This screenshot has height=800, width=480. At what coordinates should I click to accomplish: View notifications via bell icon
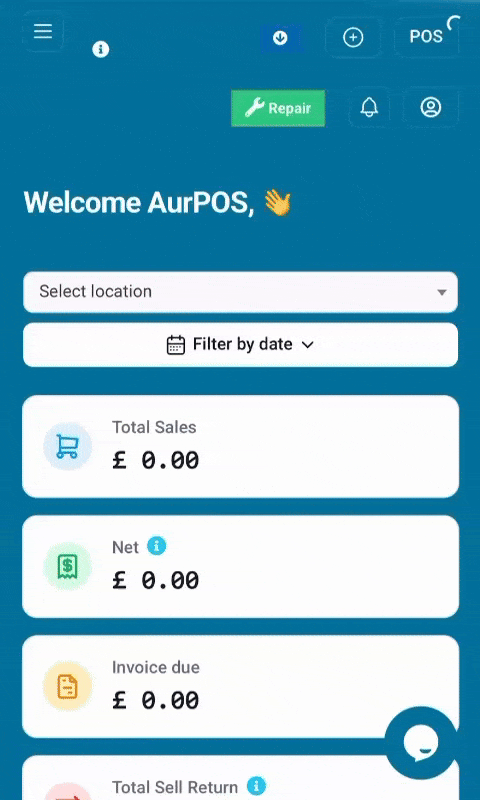(x=369, y=107)
